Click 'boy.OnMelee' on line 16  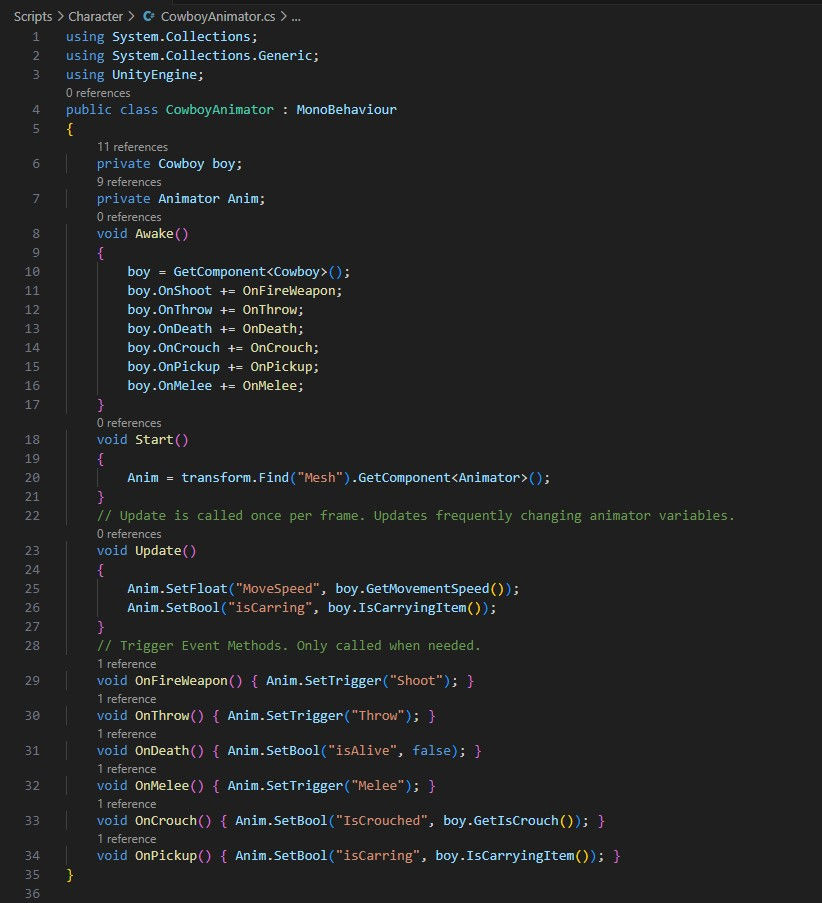pyautogui.click(x=170, y=386)
